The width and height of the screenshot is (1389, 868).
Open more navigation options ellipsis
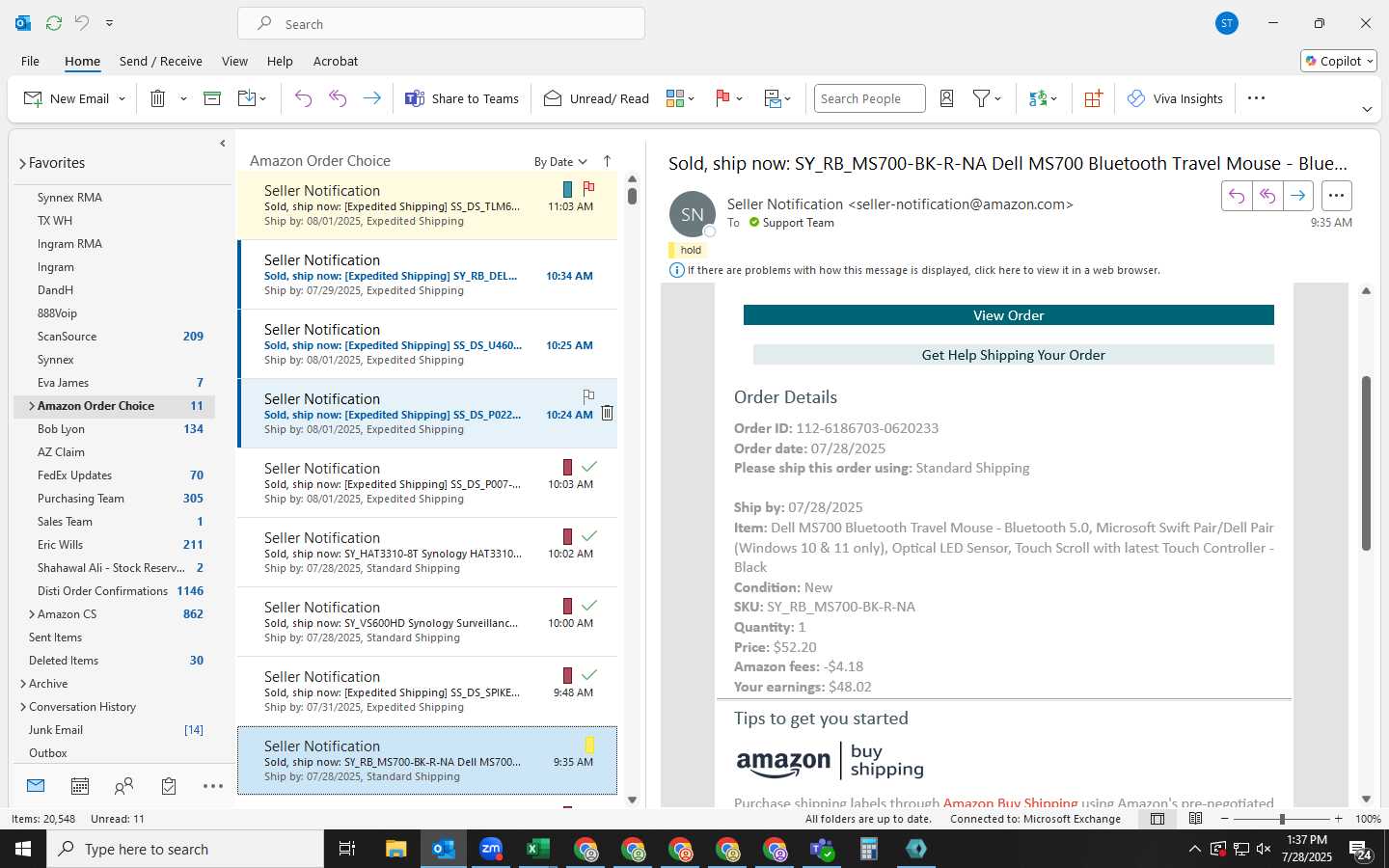pos(213,786)
